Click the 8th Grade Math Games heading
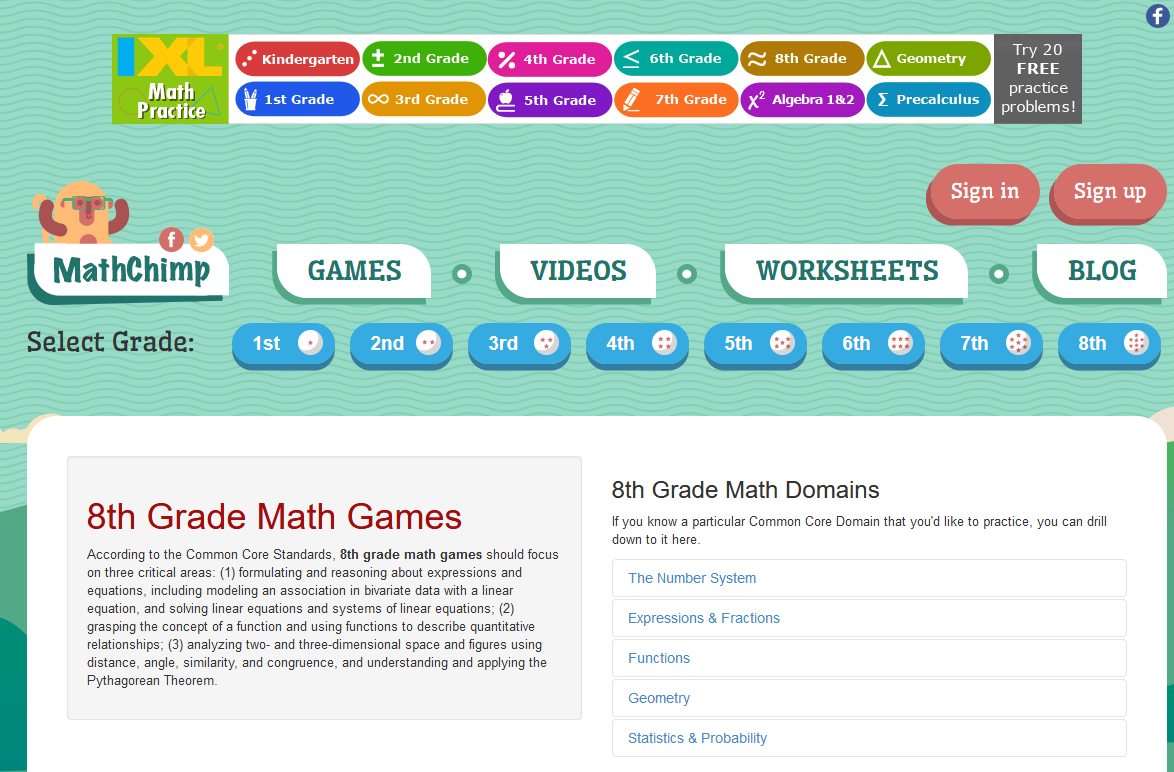This screenshot has height=772, width=1174. point(274,517)
